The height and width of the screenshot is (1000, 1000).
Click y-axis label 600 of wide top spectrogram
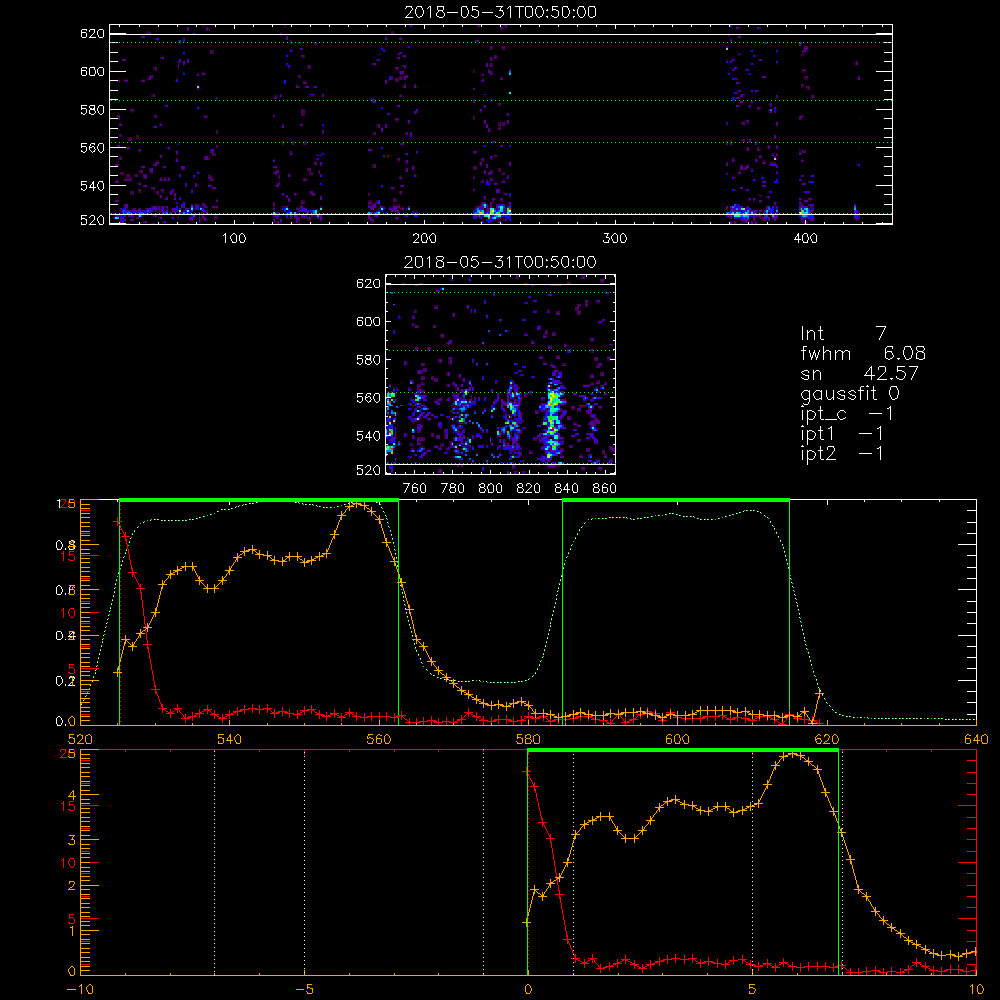[92, 71]
